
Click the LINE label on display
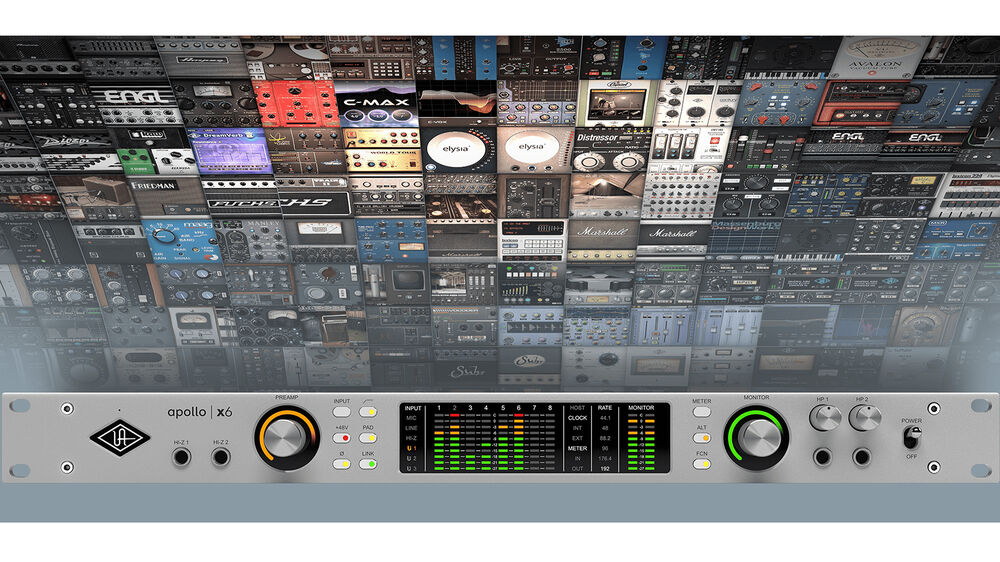click(412, 428)
